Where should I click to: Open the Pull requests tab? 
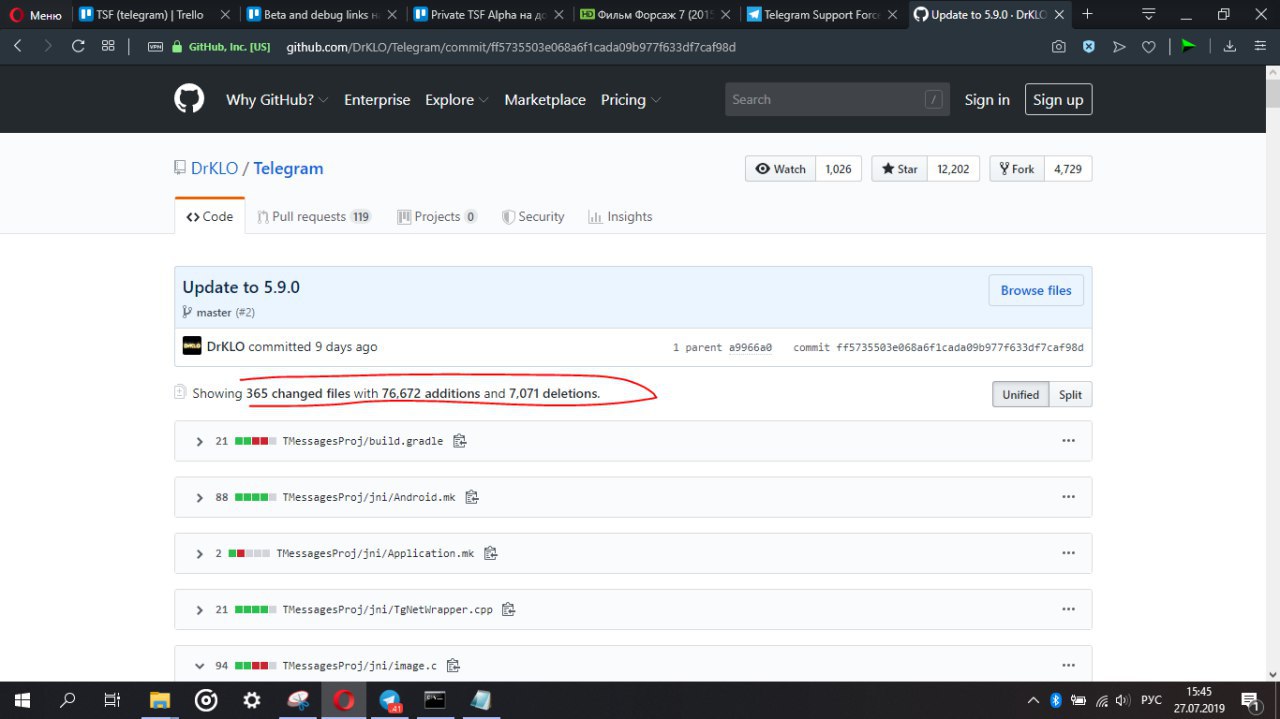pos(314,216)
